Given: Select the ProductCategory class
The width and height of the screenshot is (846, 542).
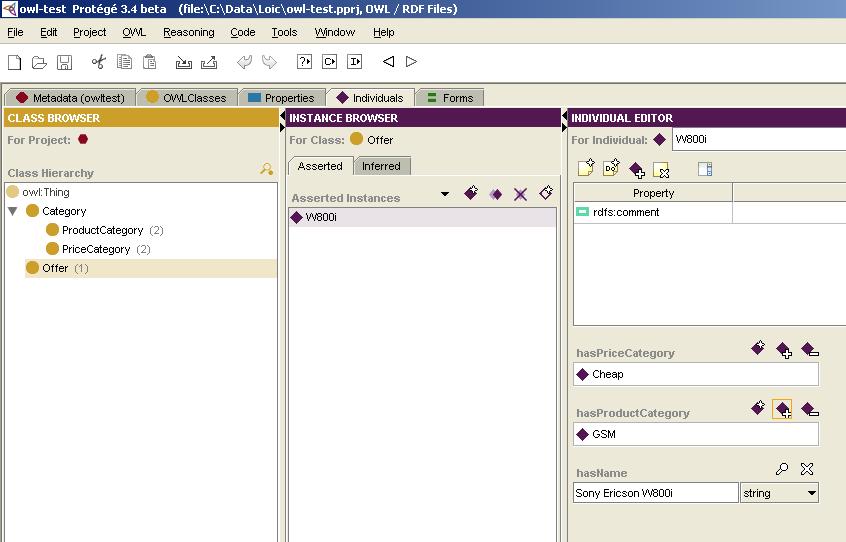Looking at the screenshot, I should click(103, 230).
